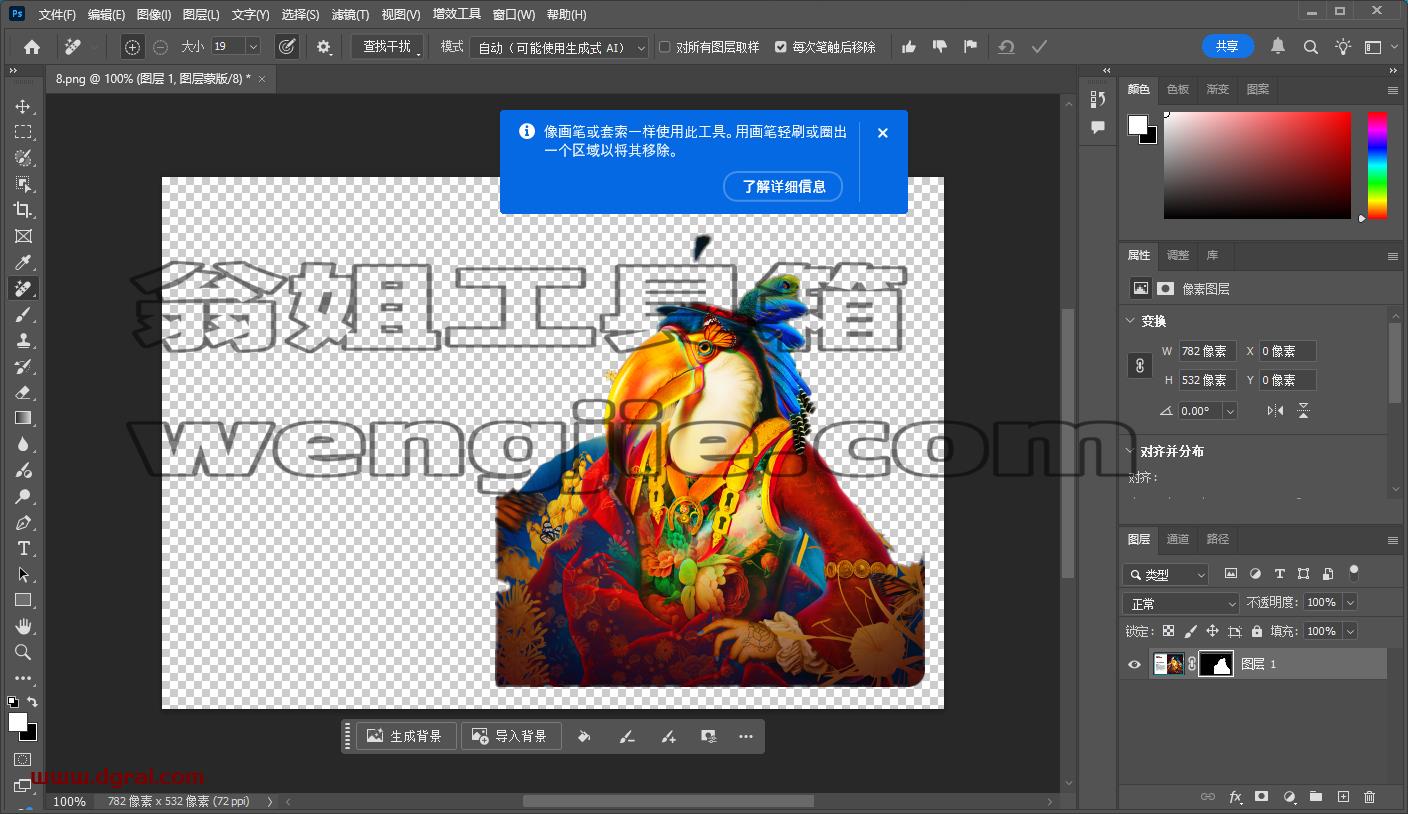The height and width of the screenshot is (814, 1408).
Task: Uncheck 每次笔触后移除 checkbox
Action: [x=780, y=47]
